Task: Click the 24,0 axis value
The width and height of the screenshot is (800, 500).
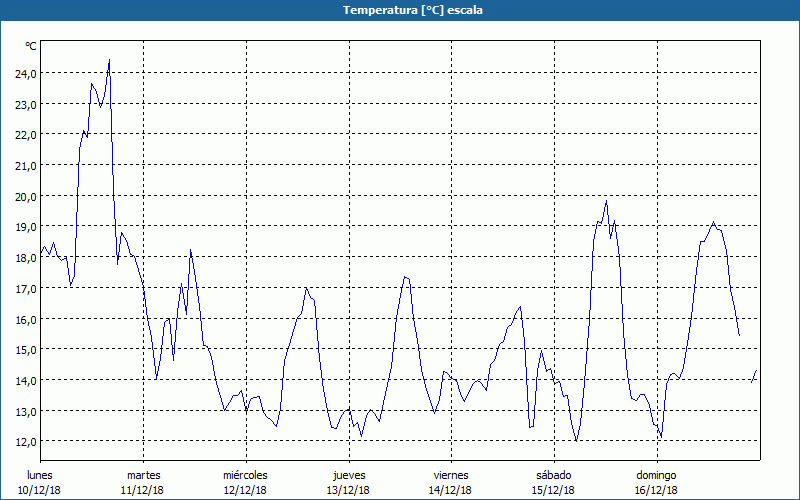Action: point(26,73)
